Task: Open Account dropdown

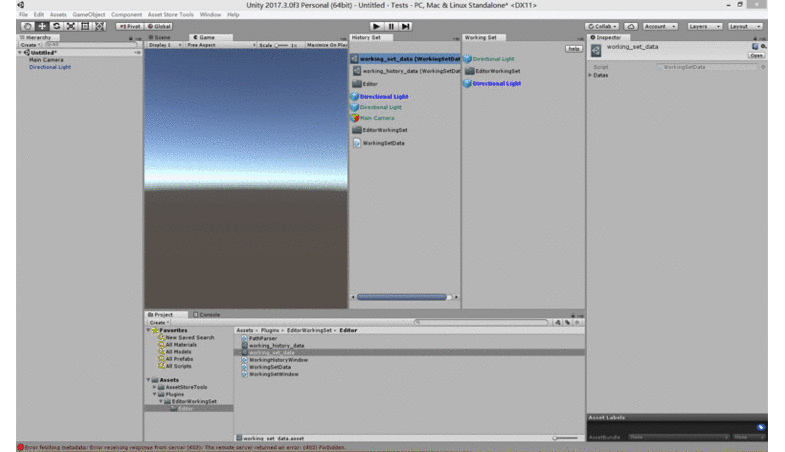Action: 660,26
